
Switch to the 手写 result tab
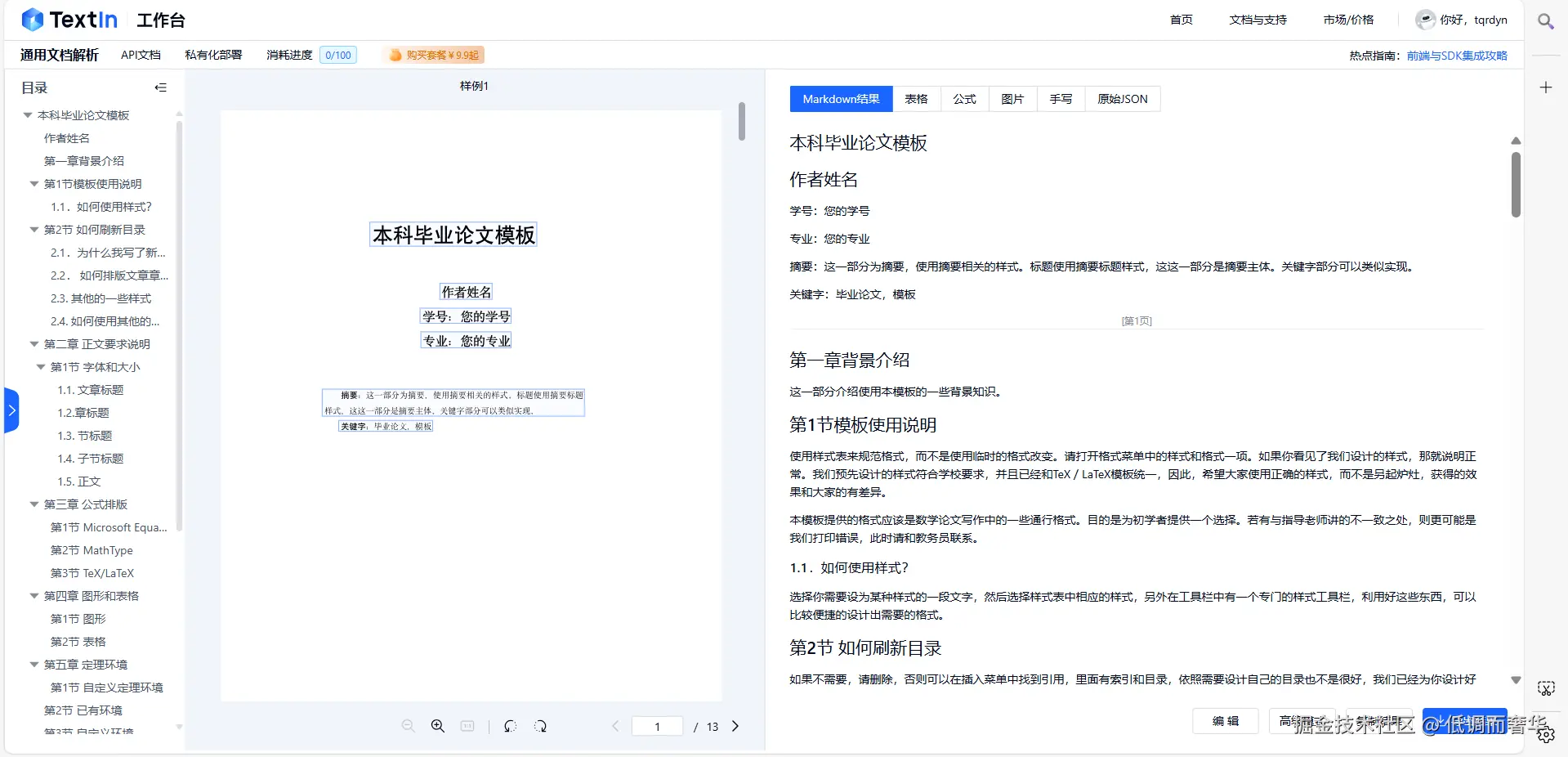(x=1061, y=99)
